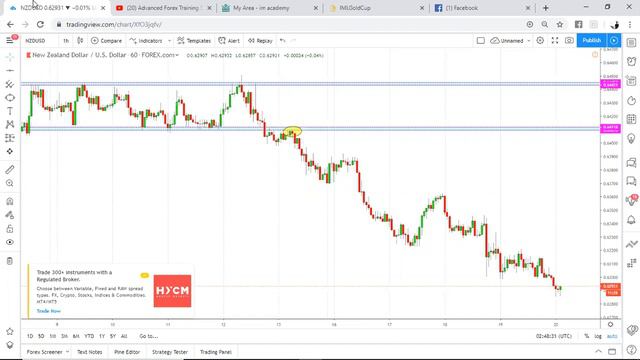Image resolution: width=640 pixels, height=360 pixels.
Task: Click the play icon next to Publish
Action: click(x=614, y=40)
